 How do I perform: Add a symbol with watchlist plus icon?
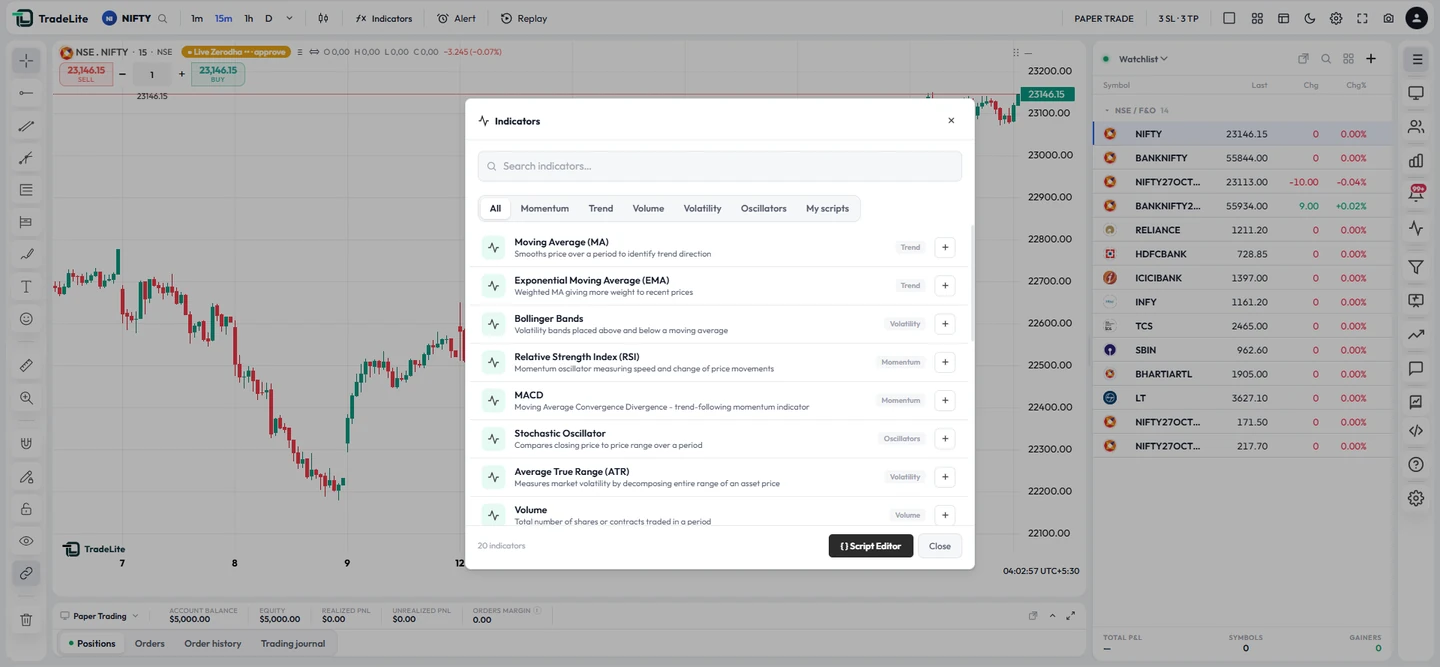pyautogui.click(x=1371, y=59)
